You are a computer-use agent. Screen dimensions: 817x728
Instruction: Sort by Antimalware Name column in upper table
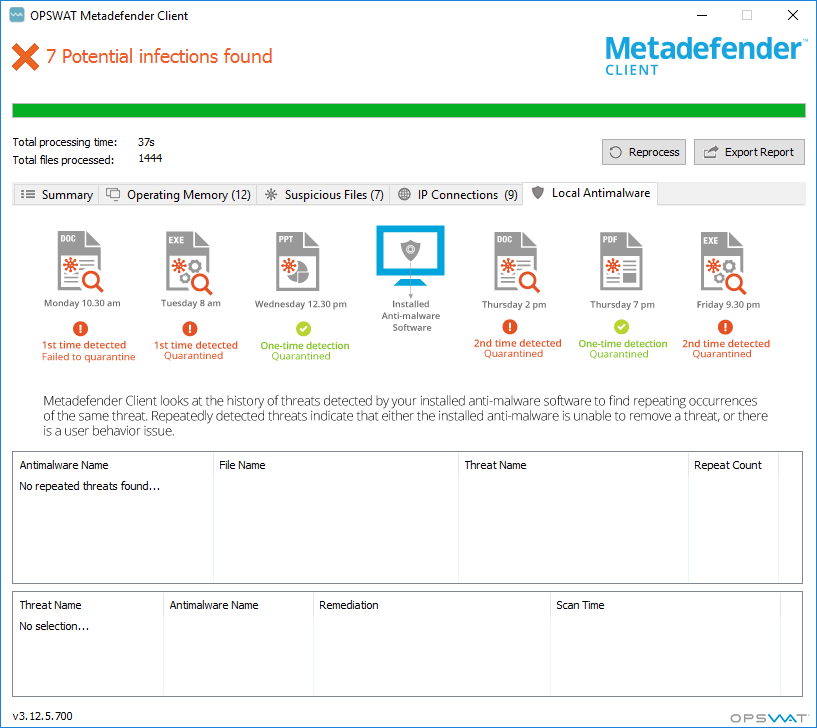pos(113,465)
